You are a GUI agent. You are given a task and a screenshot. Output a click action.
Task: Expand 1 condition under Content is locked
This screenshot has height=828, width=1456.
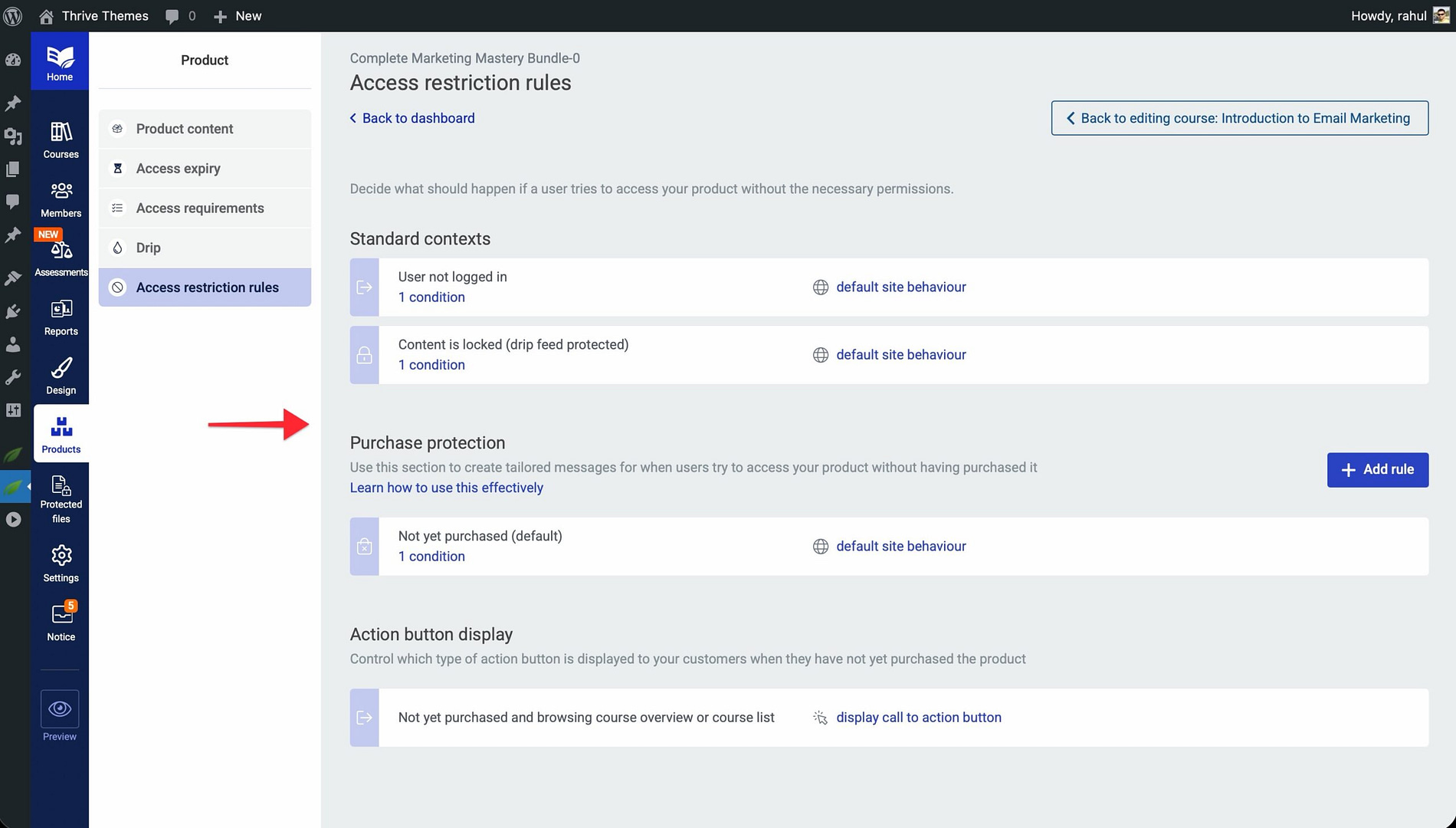431,365
